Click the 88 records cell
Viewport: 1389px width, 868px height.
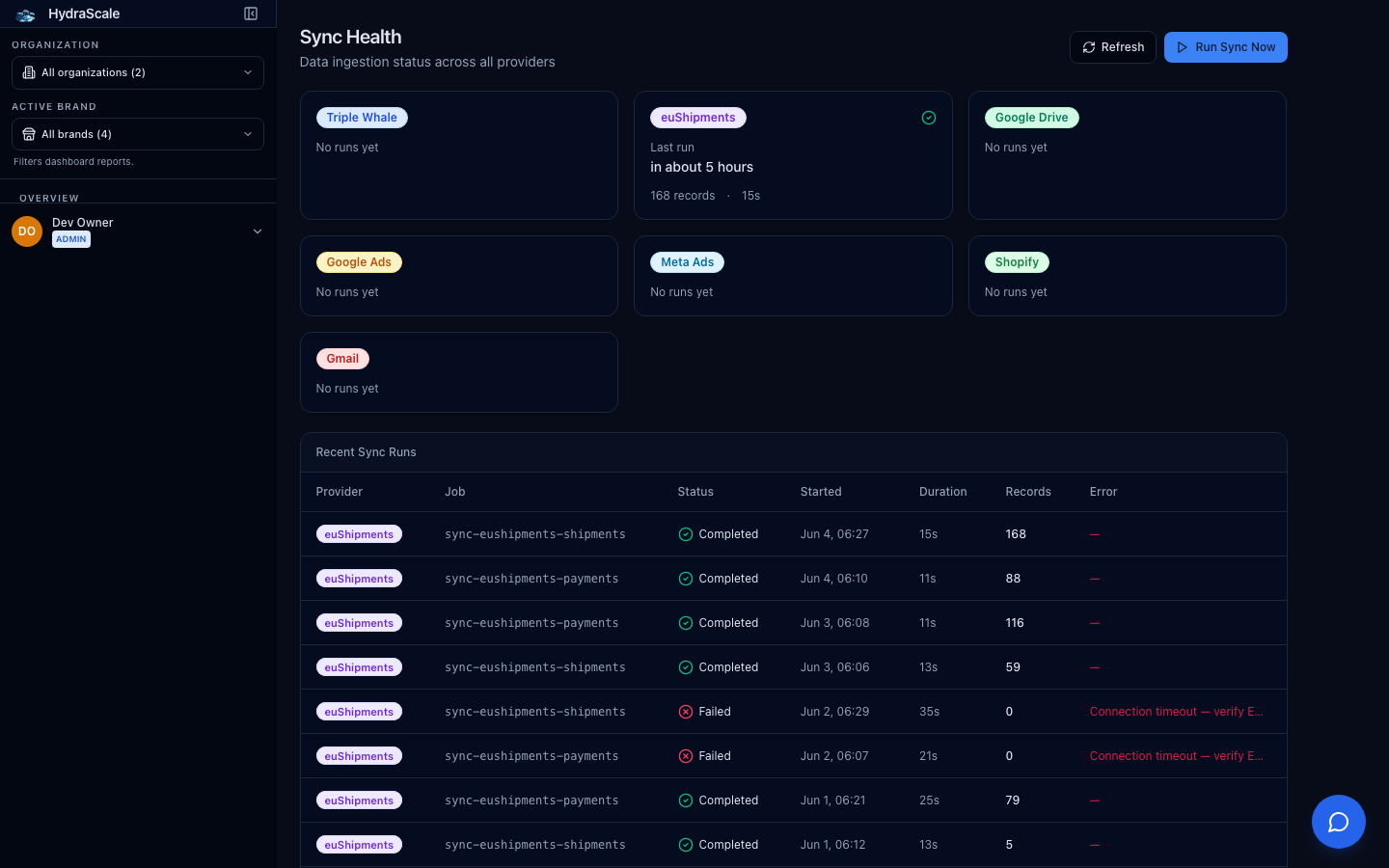[1013, 579]
